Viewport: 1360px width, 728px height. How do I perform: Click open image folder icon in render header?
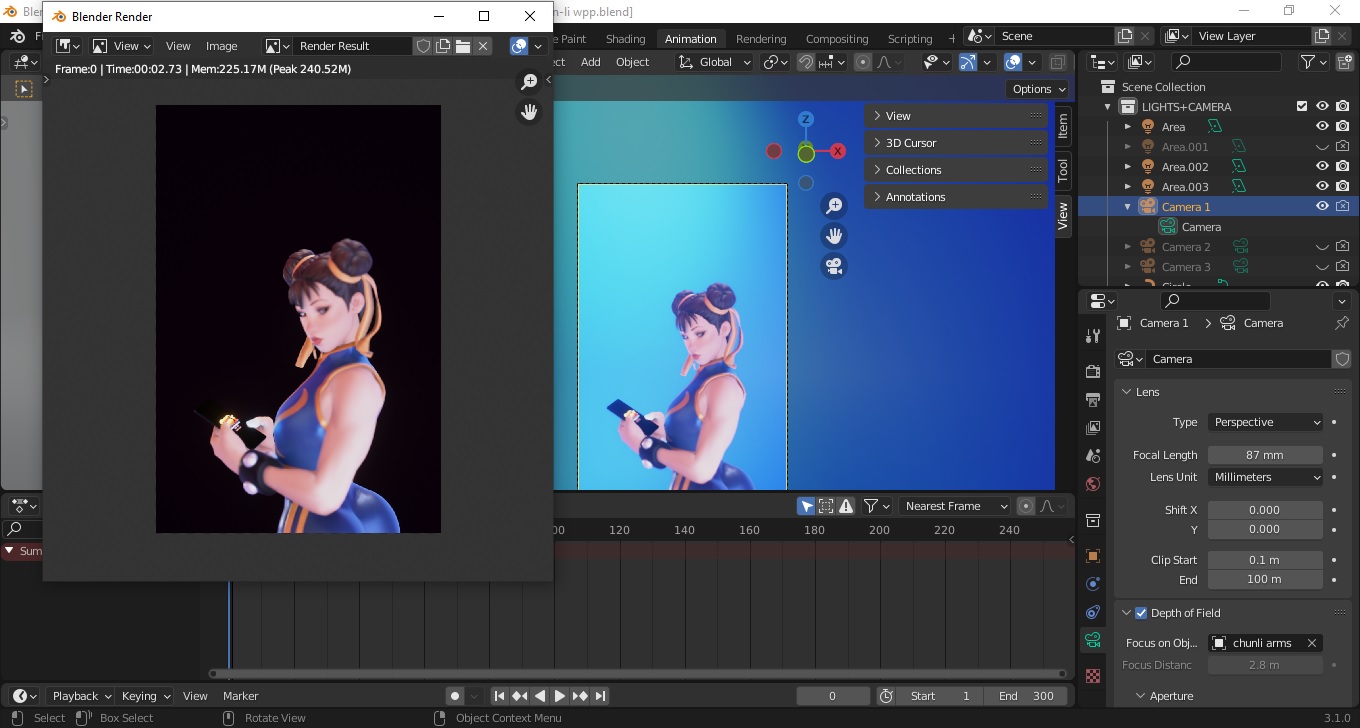point(463,46)
